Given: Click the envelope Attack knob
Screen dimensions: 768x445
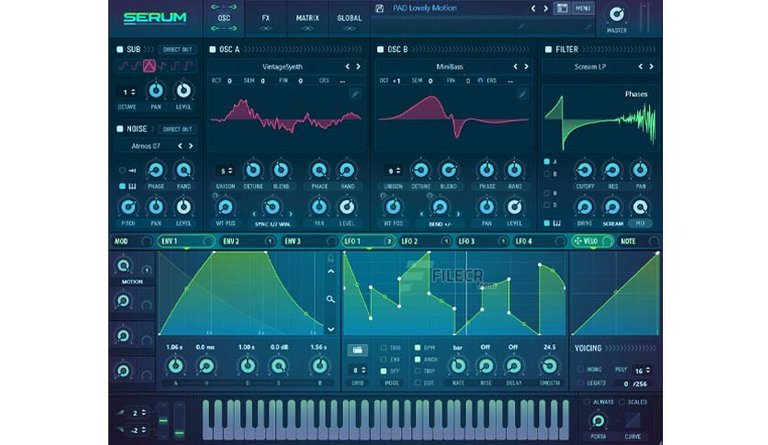Looking at the screenshot, I should 175,366.
